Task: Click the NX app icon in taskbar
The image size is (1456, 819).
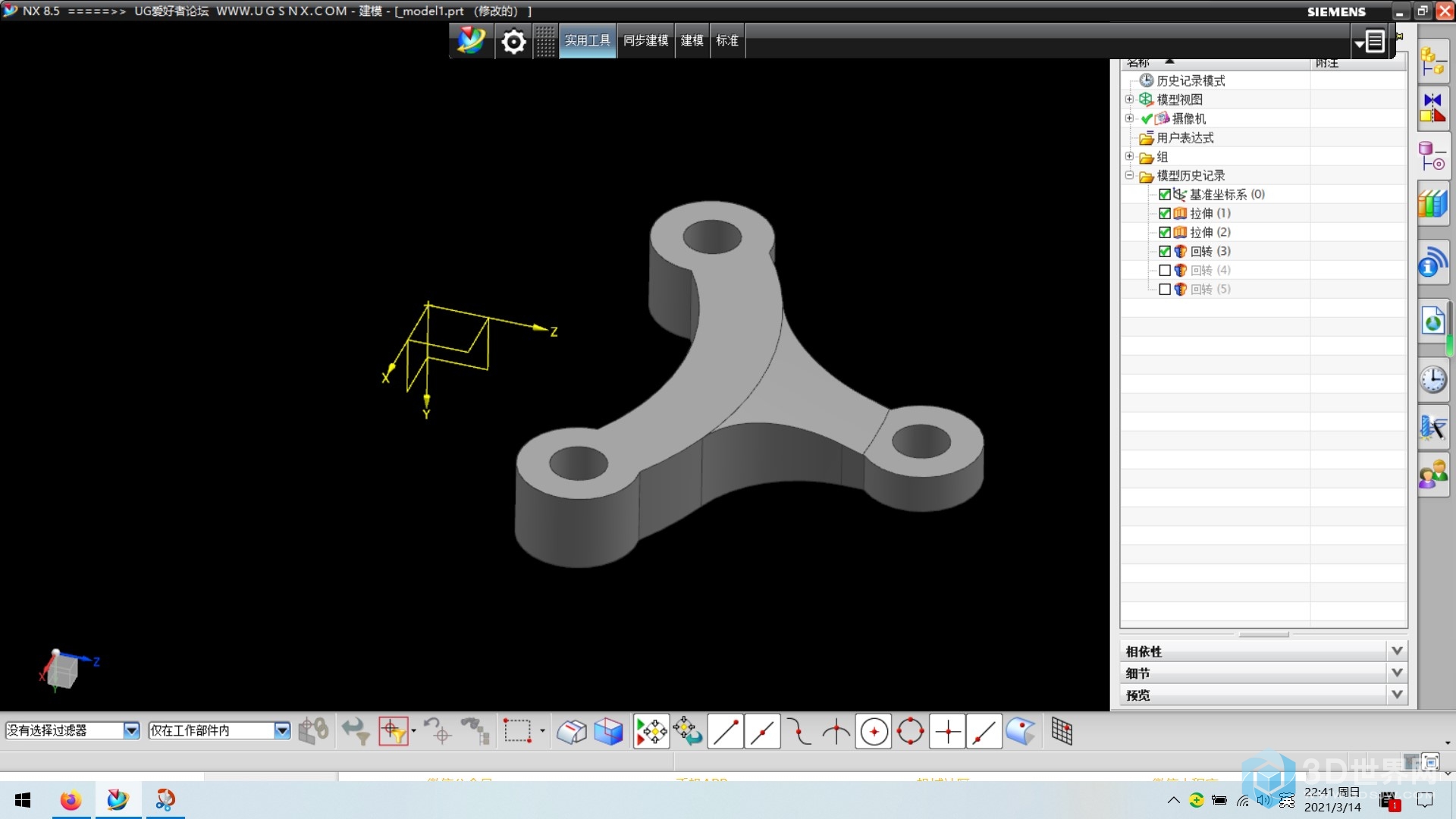Action: (x=118, y=800)
